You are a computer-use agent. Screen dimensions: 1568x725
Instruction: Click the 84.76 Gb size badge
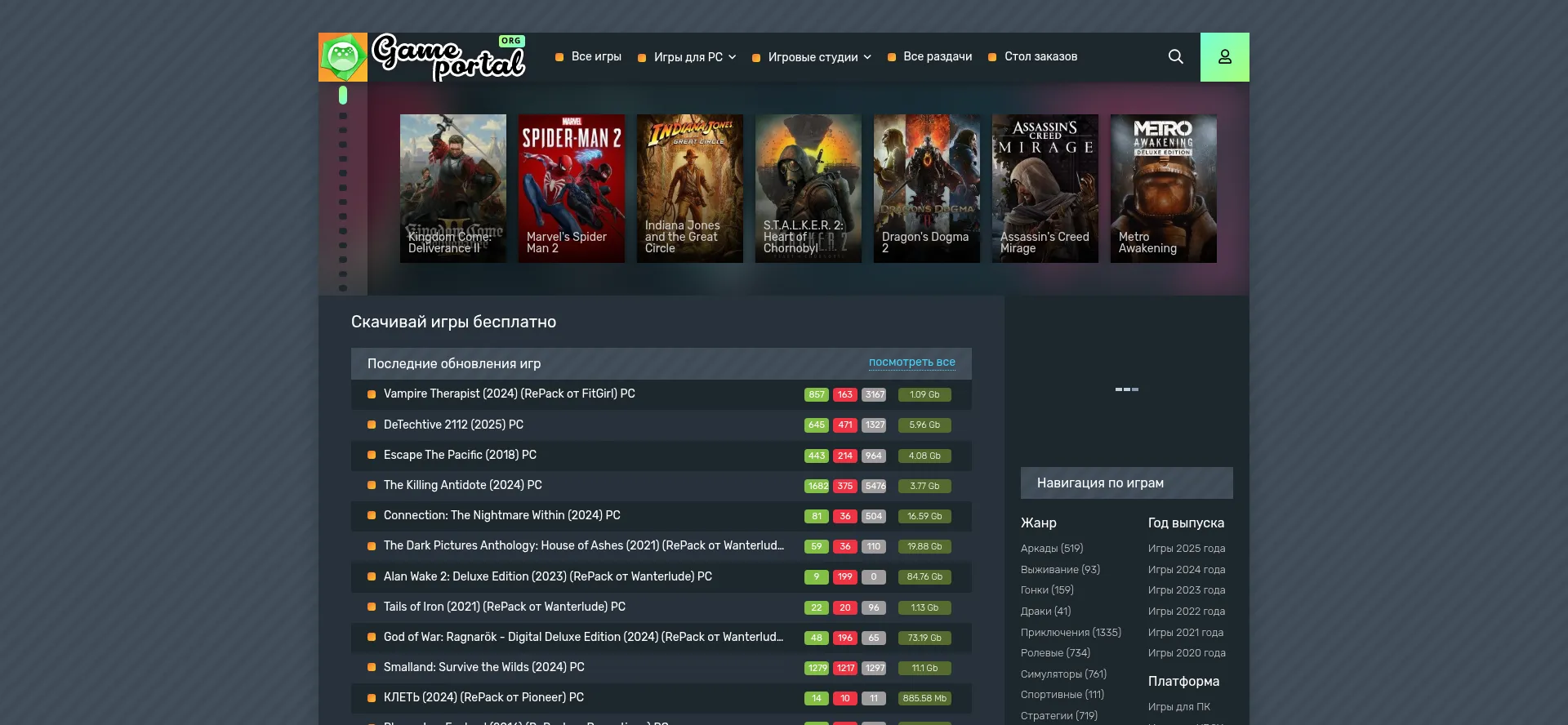pyautogui.click(x=924, y=576)
